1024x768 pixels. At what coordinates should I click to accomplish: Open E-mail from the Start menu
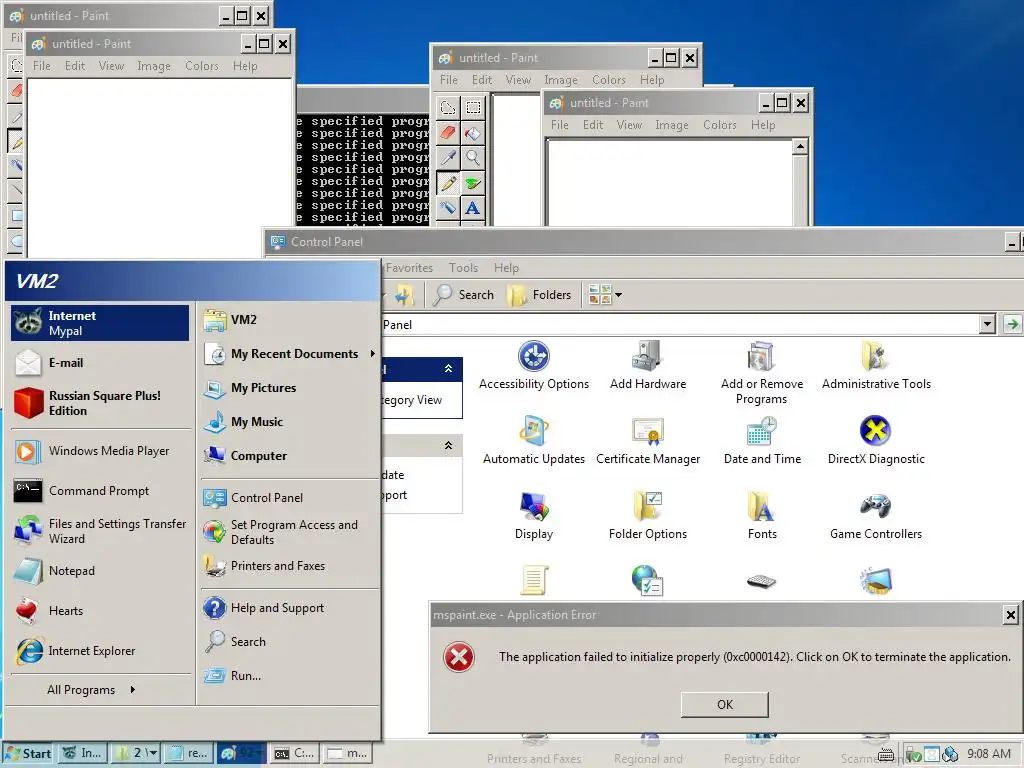coord(100,362)
